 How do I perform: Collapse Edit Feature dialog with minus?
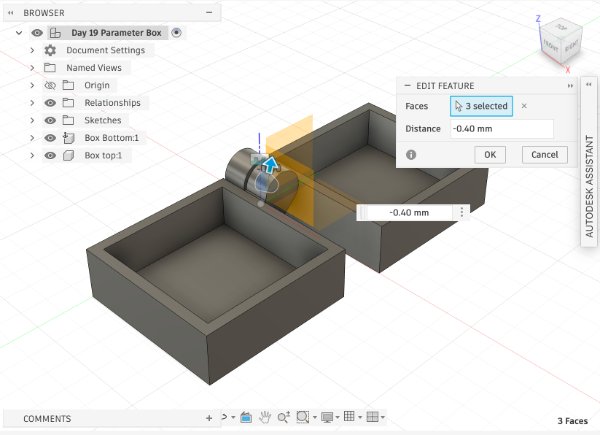[408, 85]
